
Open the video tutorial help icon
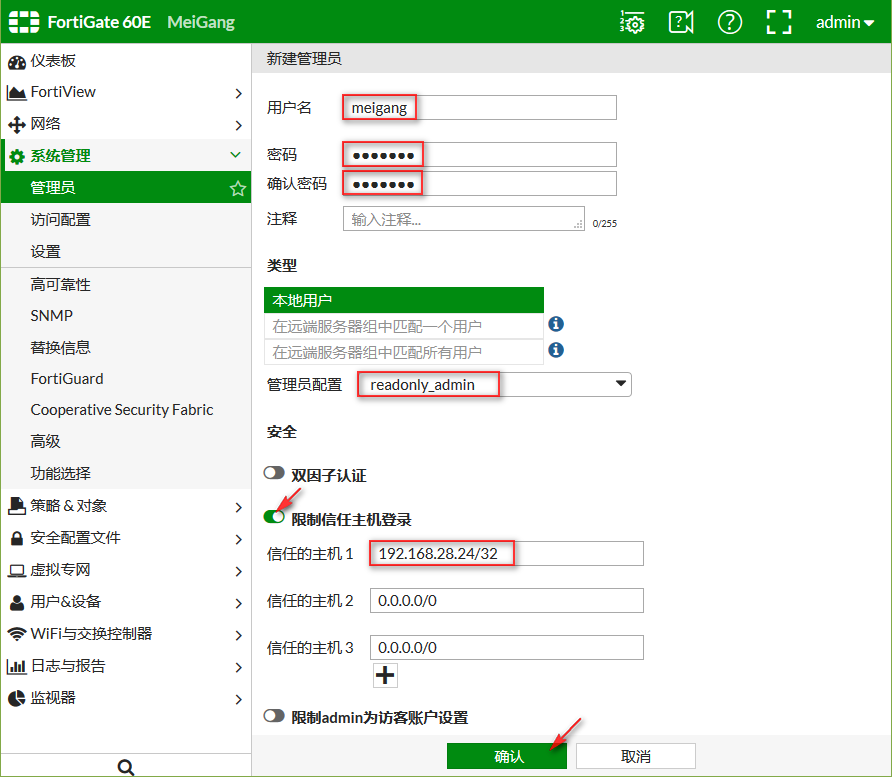[681, 22]
